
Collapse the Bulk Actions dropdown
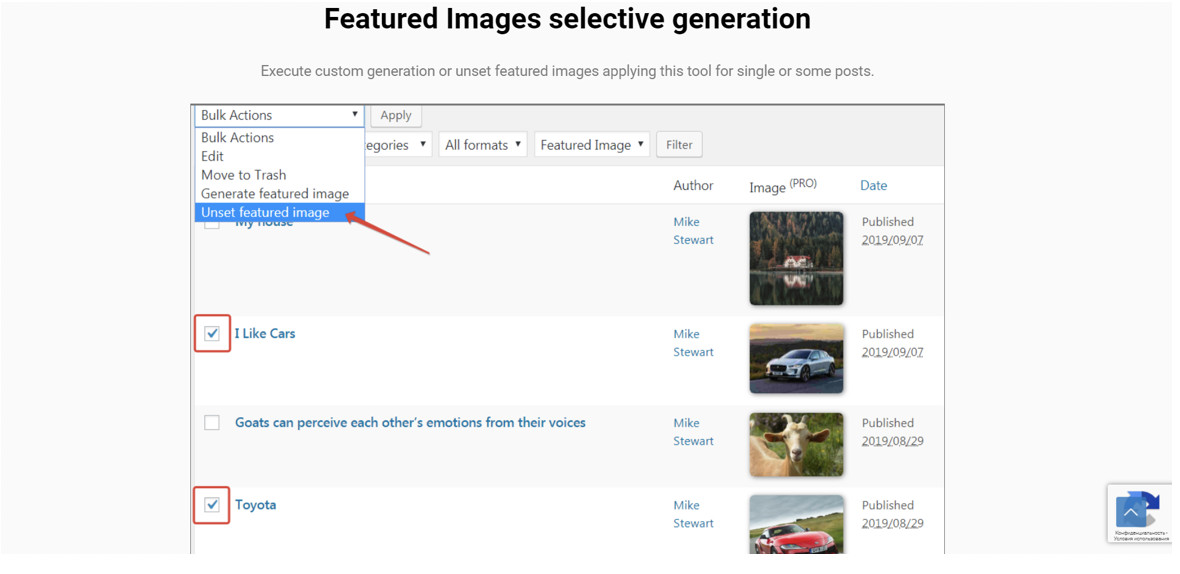point(279,115)
